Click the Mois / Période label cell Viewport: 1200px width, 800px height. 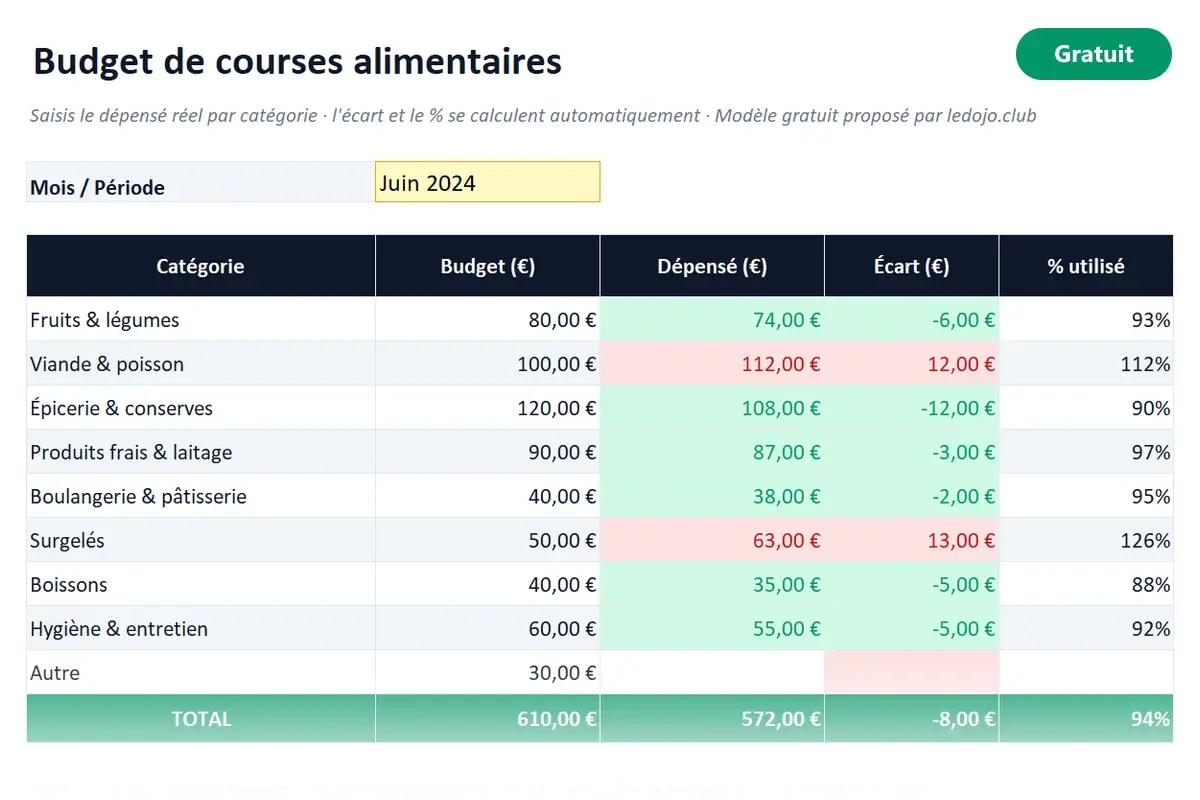(x=201, y=182)
